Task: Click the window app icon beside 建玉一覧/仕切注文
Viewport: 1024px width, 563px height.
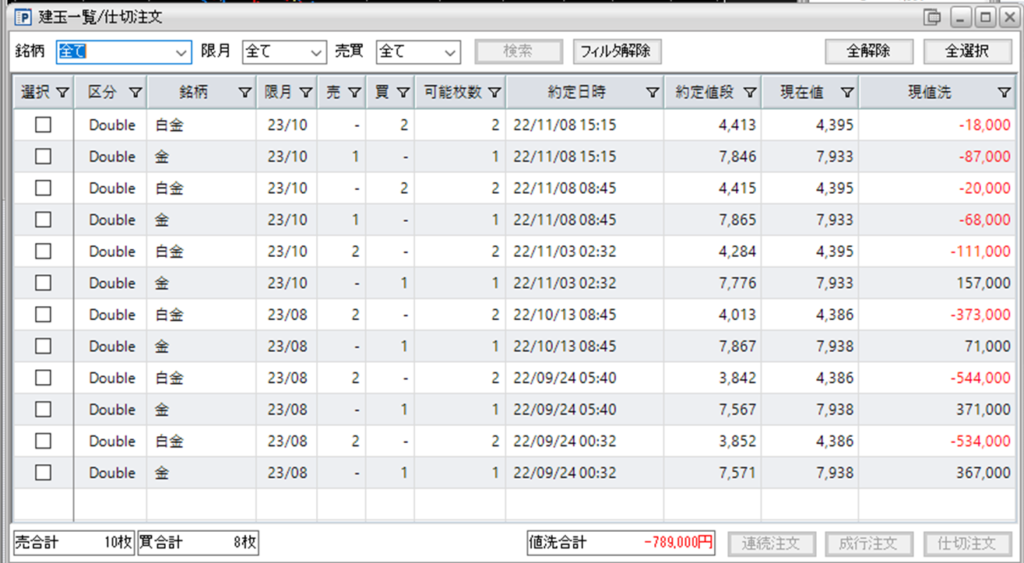Action: [23, 17]
